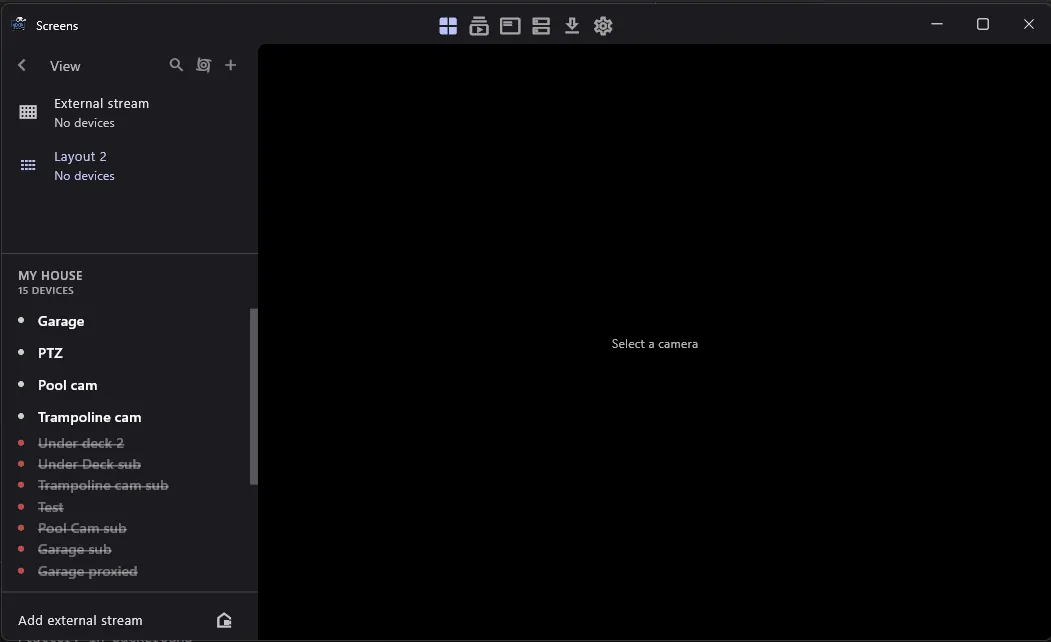This screenshot has width=1051, height=642.
Task: Click the download icon in top toolbar
Action: coord(572,26)
